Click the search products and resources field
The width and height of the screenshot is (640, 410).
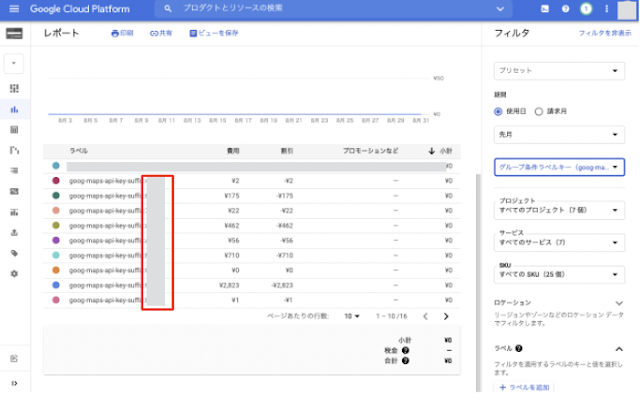click(333, 9)
